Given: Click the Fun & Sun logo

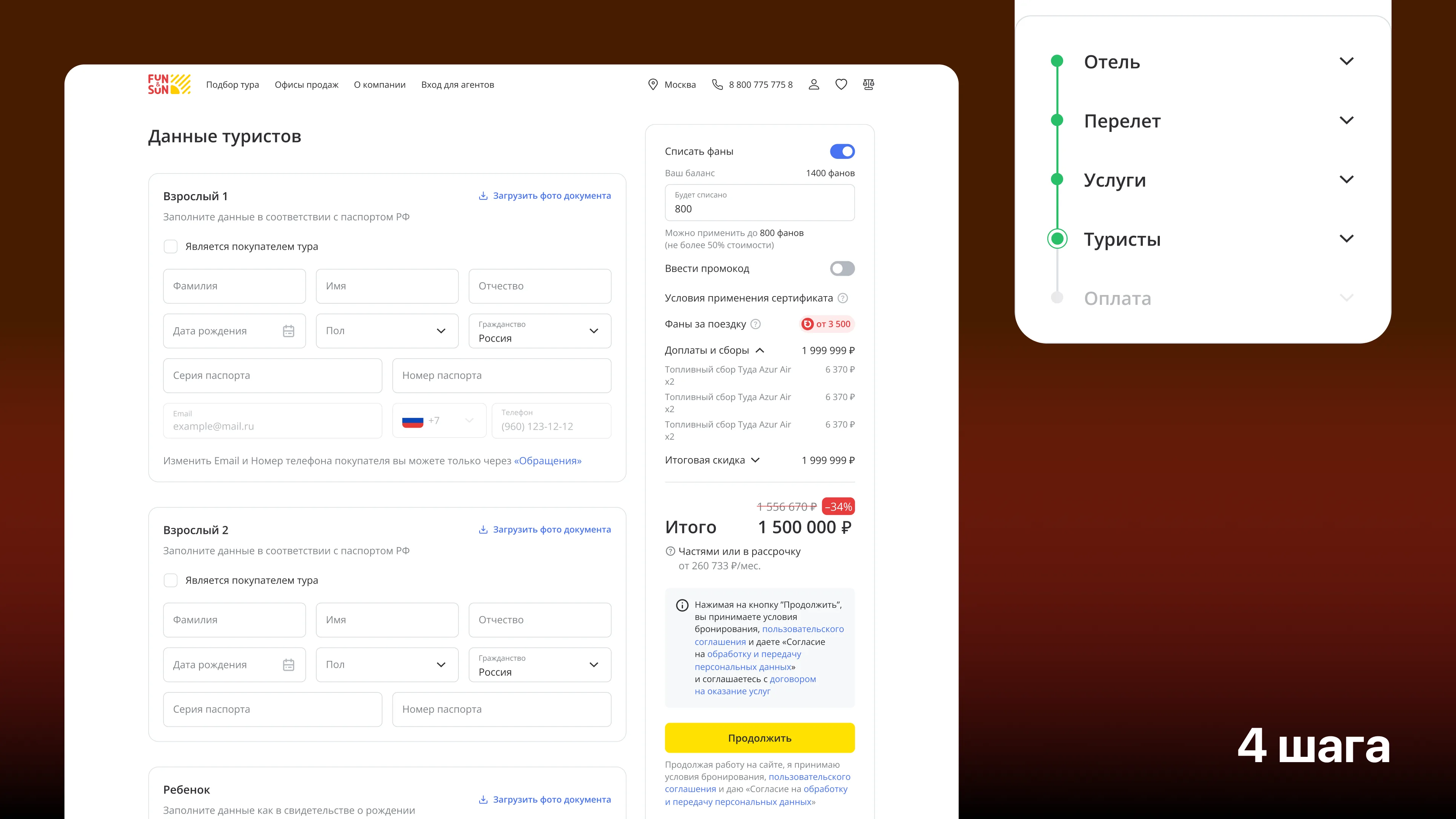Looking at the screenshot, I should [x=169, y=84].
